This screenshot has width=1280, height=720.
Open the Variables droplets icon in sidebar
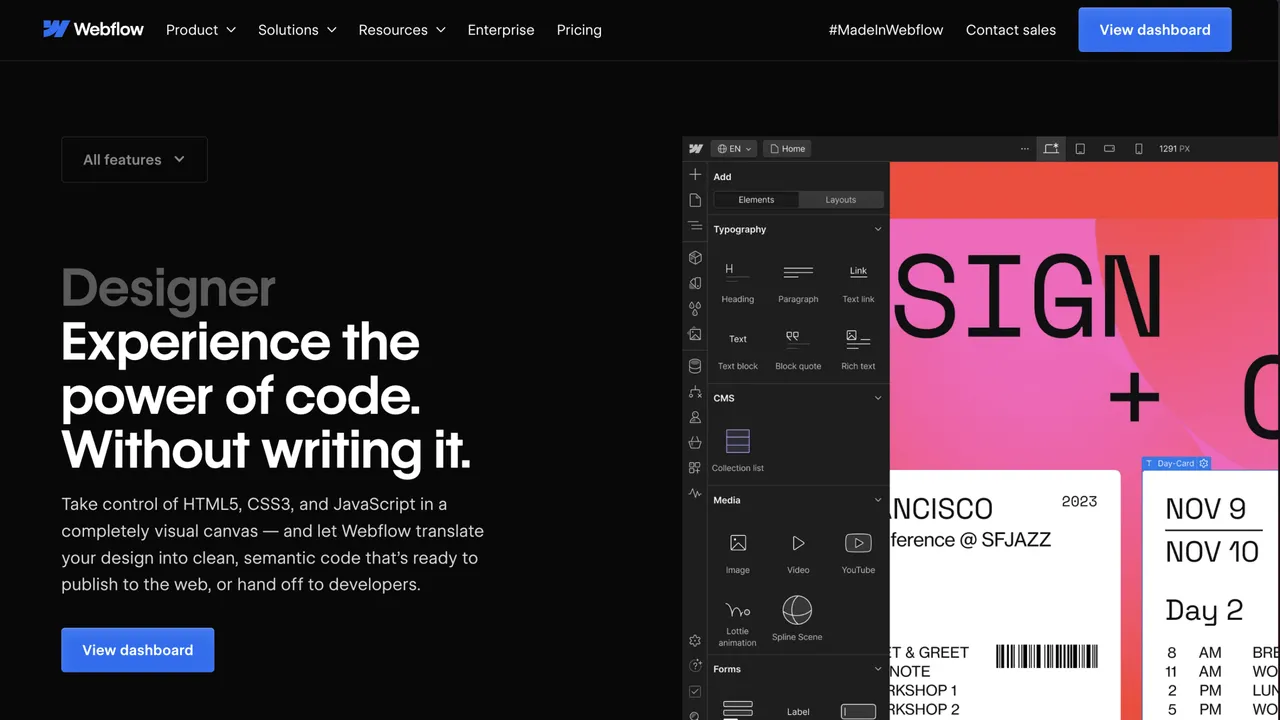(695, 308)
